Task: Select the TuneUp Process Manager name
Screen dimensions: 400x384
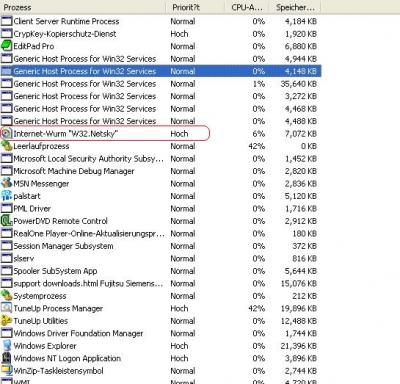Action: tap(58, 309)
